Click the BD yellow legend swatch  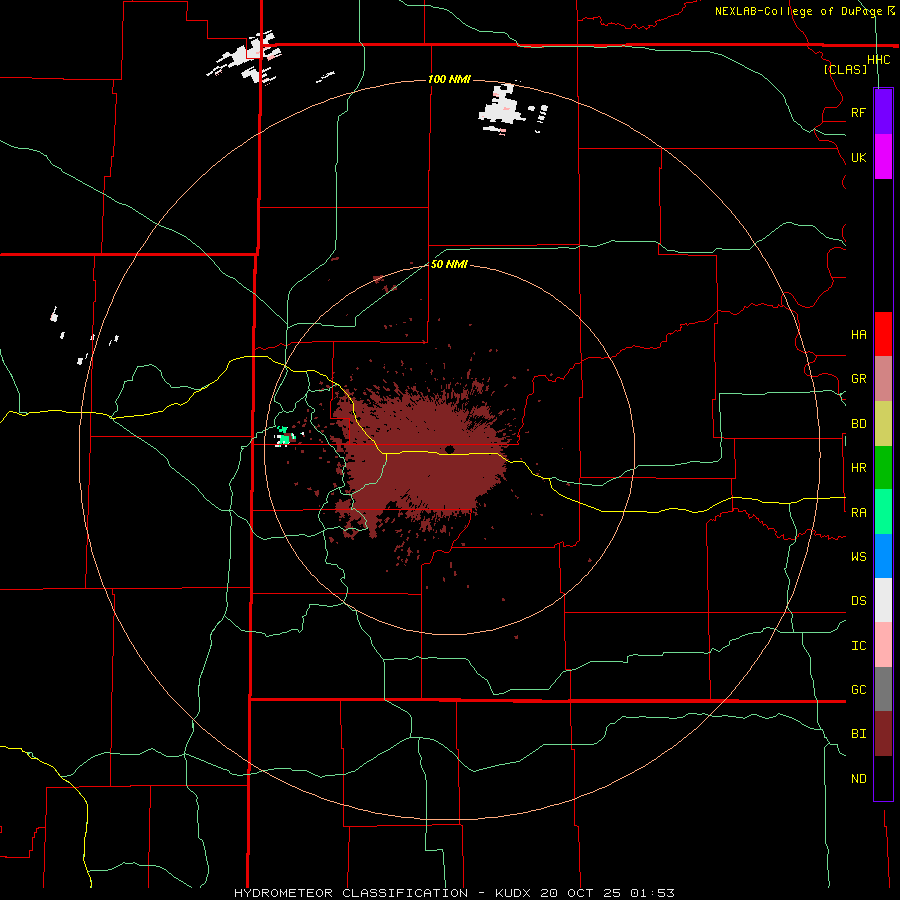click(x=883, y=424)
